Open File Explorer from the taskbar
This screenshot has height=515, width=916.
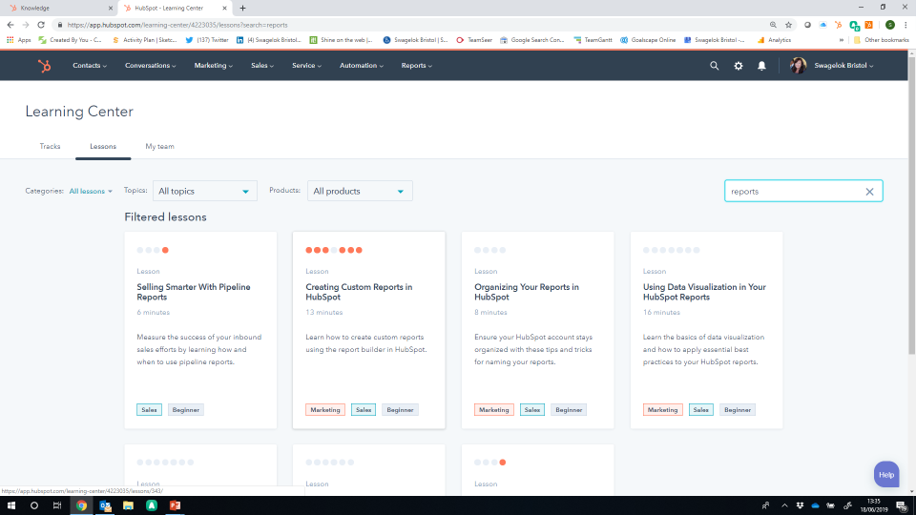click(x=128, y=506)
